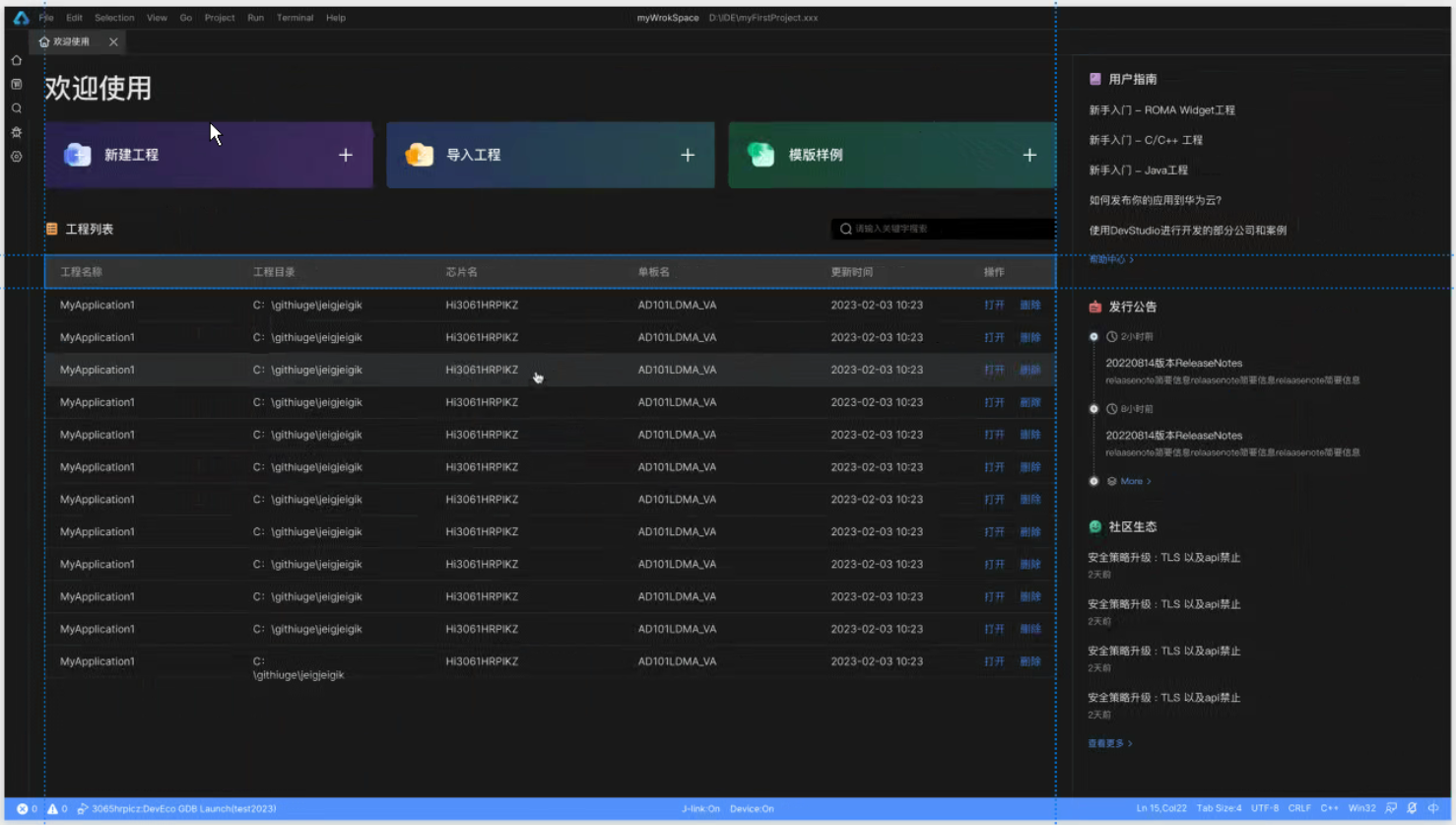
Task: Select the project explorer sidebar icon
Action: tap(16, 84)
